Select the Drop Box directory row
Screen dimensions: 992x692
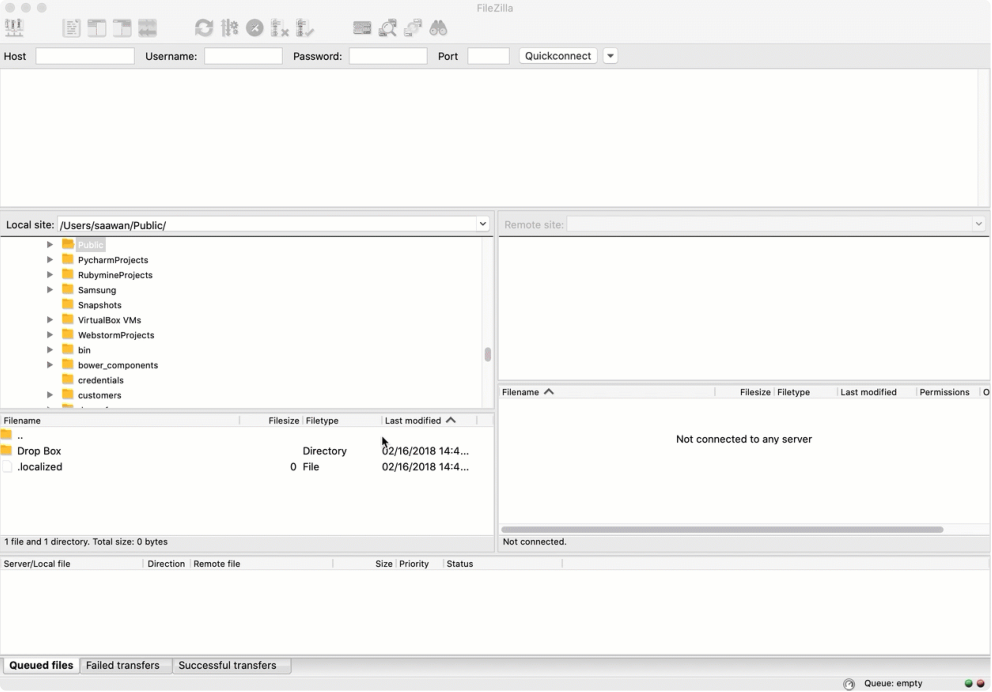(x=247, y=451)
